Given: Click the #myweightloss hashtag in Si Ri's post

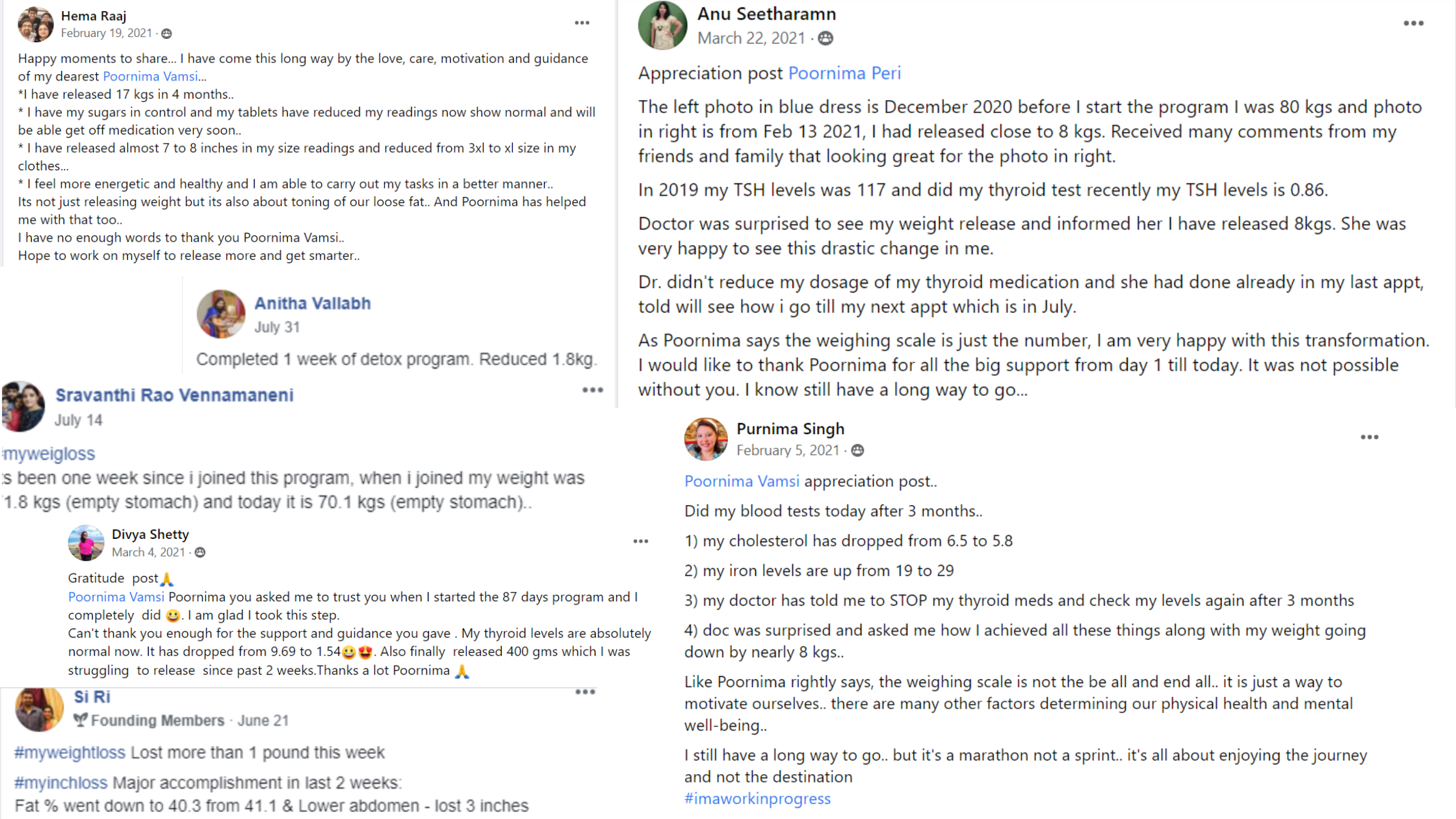Looking at the screenshot, I should point(70,753).
